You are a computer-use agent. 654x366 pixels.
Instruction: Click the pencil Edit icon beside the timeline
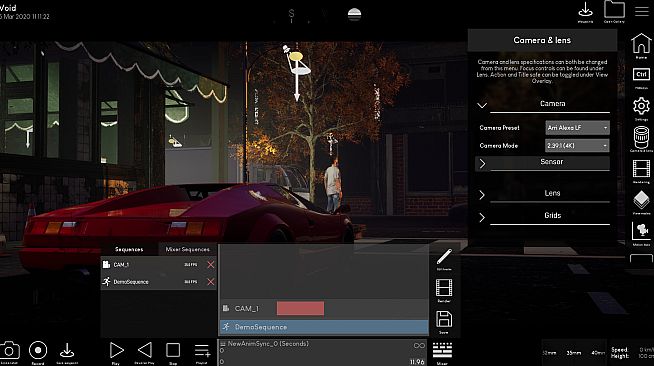(x=444, y=257)
